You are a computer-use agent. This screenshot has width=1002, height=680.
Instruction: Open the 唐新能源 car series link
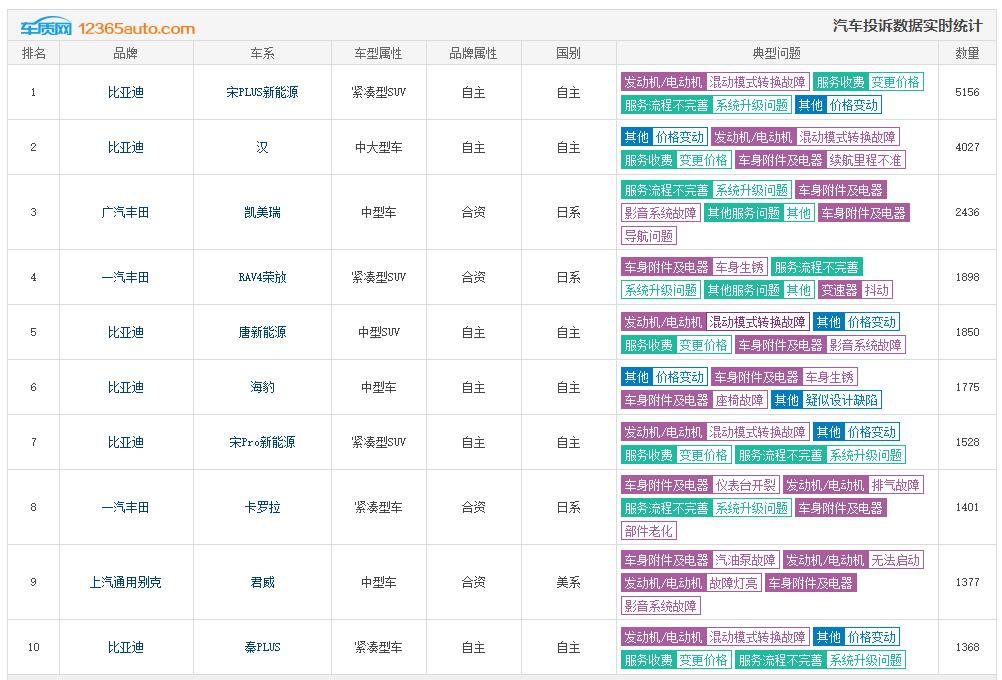[262, 332]
